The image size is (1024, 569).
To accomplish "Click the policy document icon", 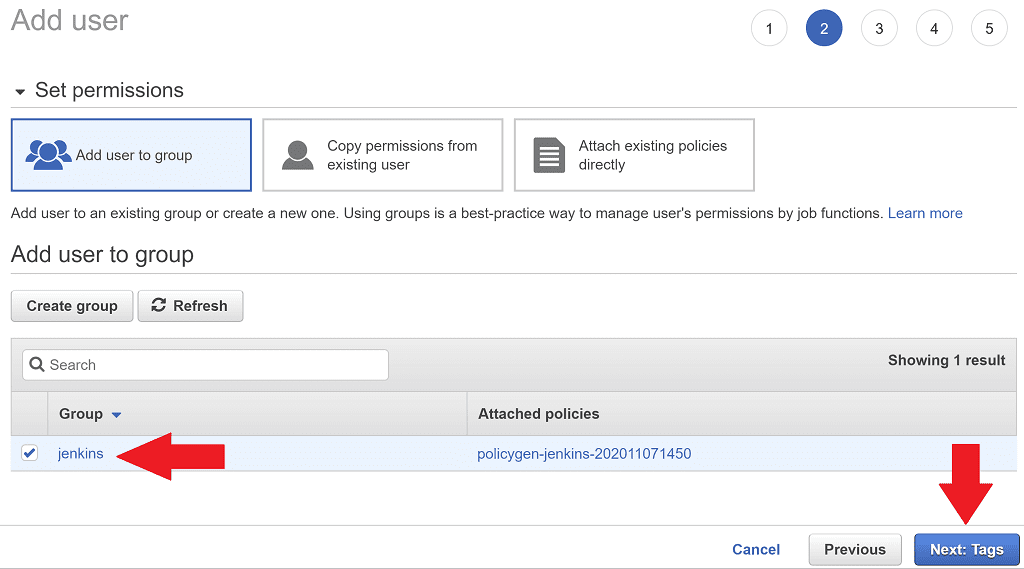I will 549,155.
